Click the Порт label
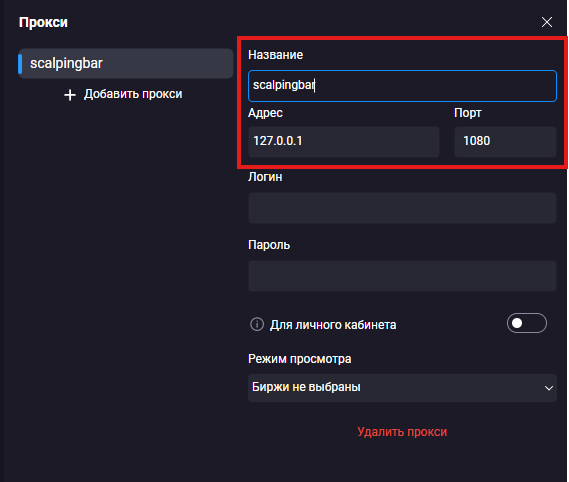Viewport: 569px width, 482px height. pos(468,113)
